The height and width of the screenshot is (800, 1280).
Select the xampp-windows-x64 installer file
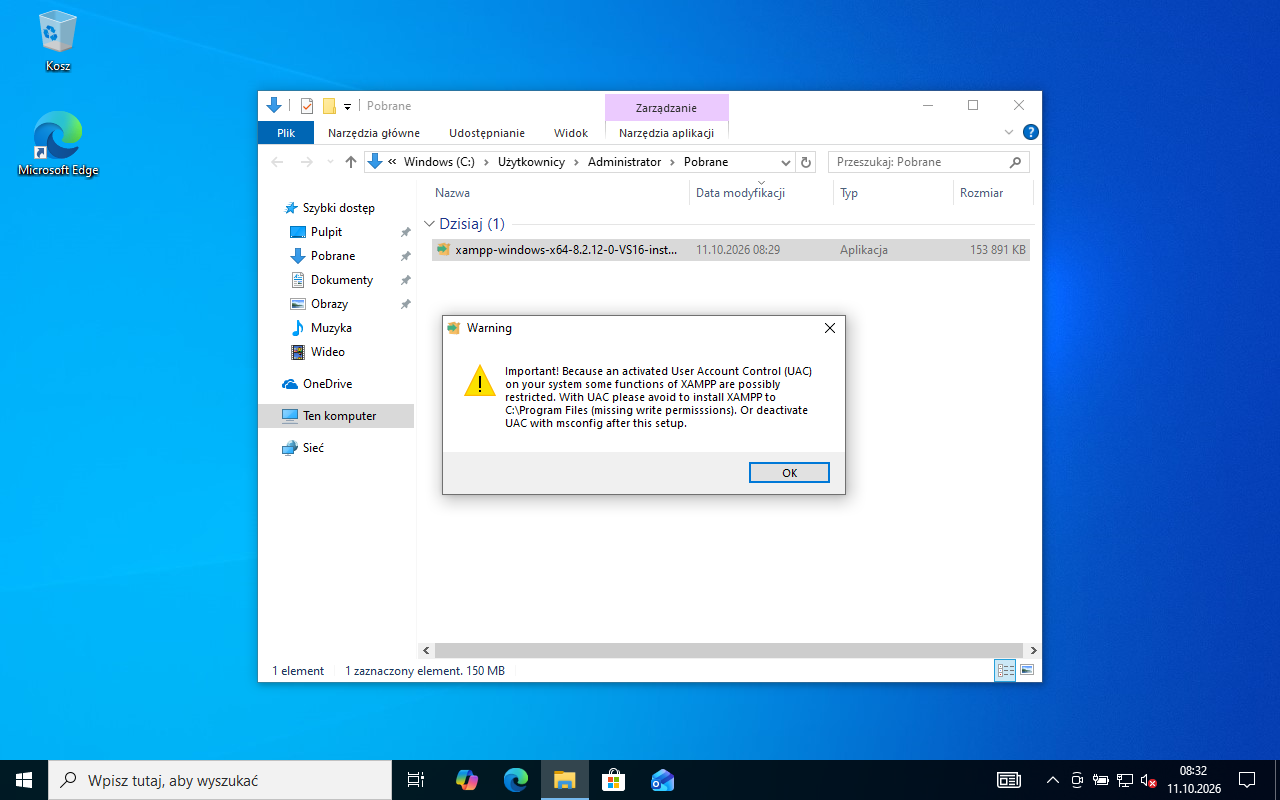731,250
